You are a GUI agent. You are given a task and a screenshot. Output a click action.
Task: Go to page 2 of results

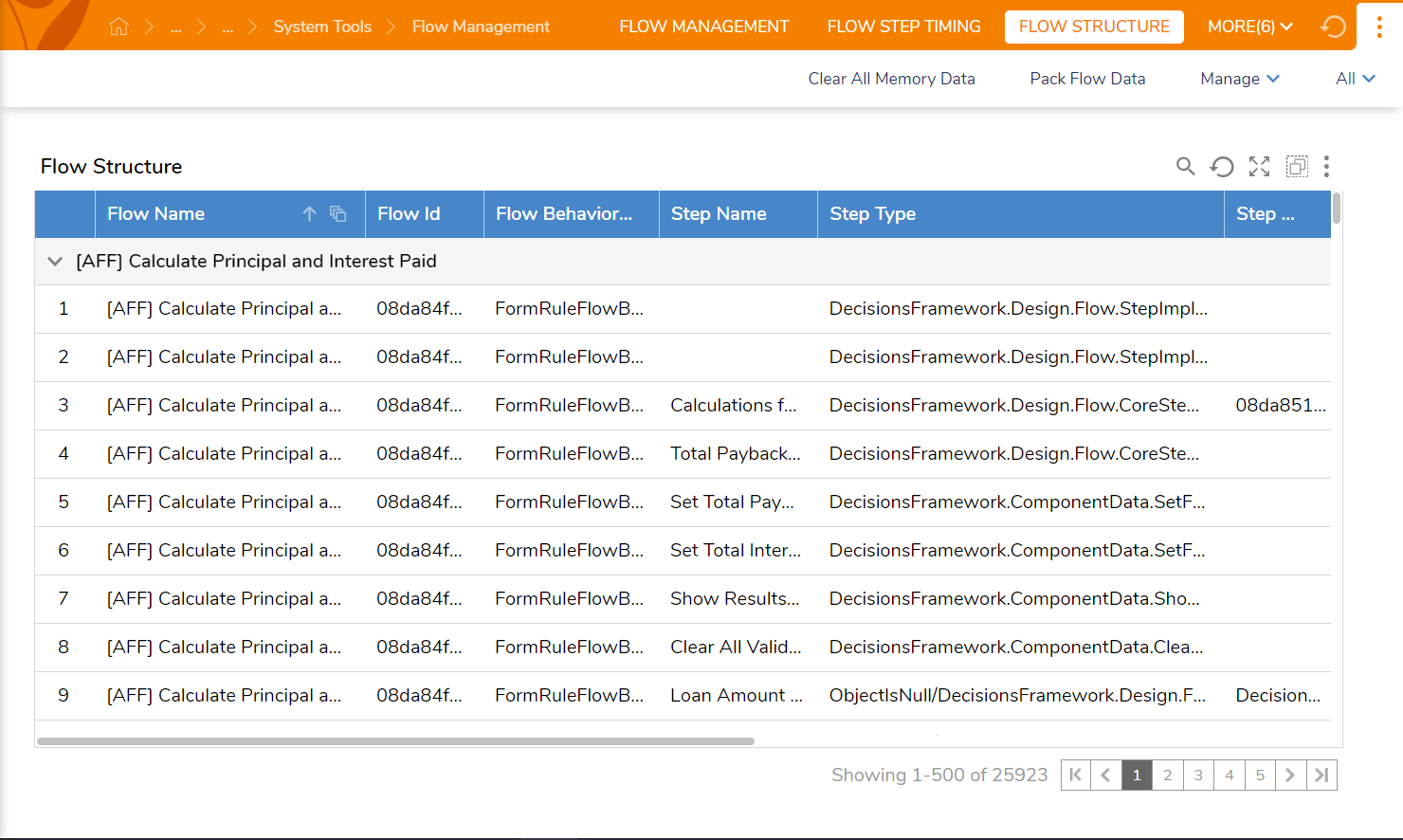point(1167,776)
